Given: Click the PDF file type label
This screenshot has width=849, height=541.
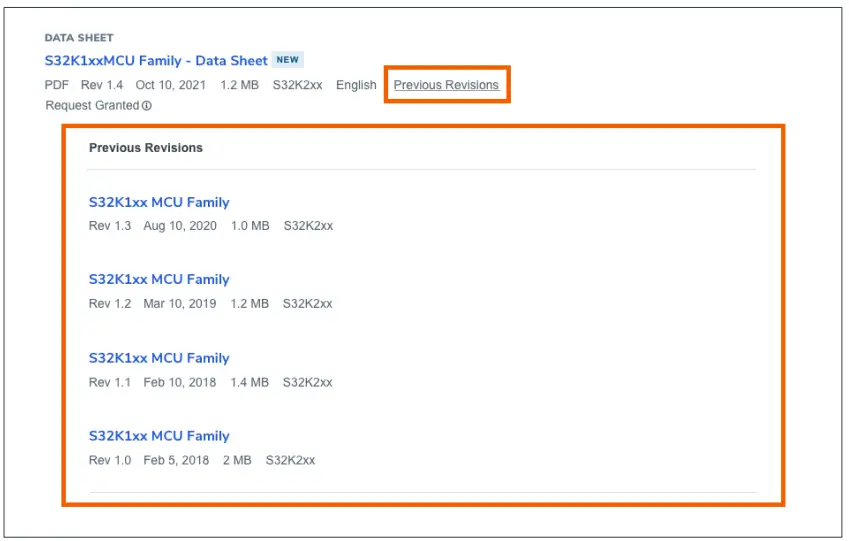Looking at the screenshot, I should (57, 85).
